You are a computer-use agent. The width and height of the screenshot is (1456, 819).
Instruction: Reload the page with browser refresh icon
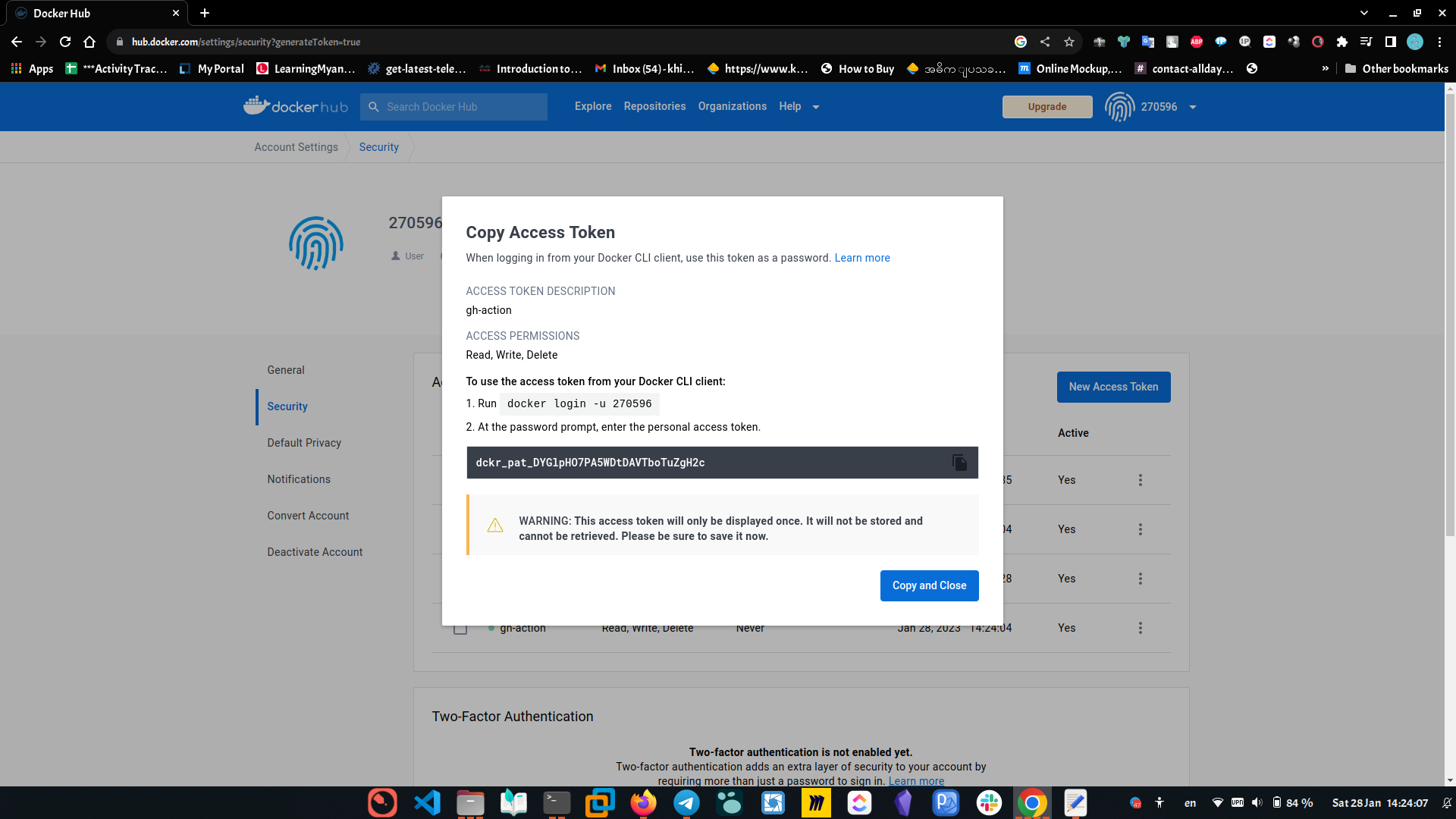pyautogui.click(x=65, y=42)
